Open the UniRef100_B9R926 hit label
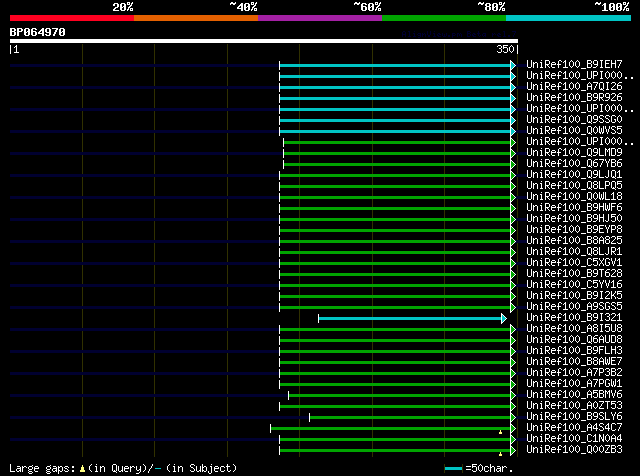The image size is (640, 476). (574, 97)
